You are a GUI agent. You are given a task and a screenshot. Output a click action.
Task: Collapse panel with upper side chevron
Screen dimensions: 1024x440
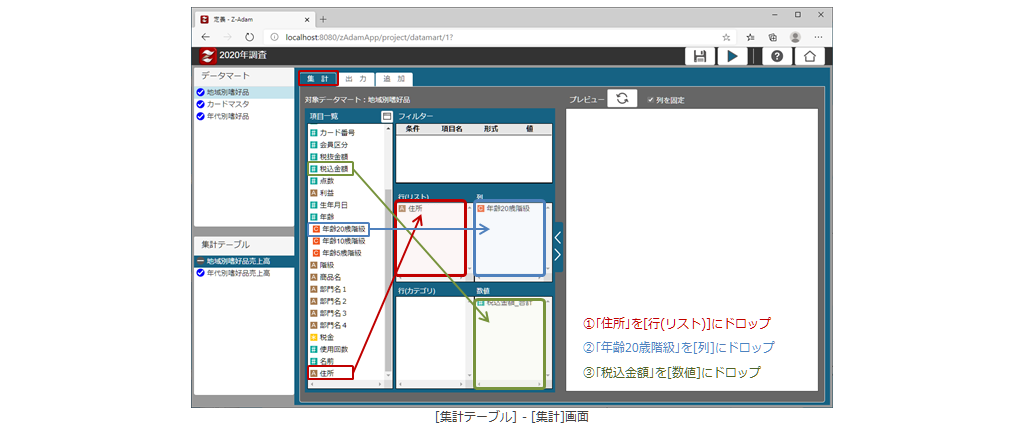[x=558, y=237]
